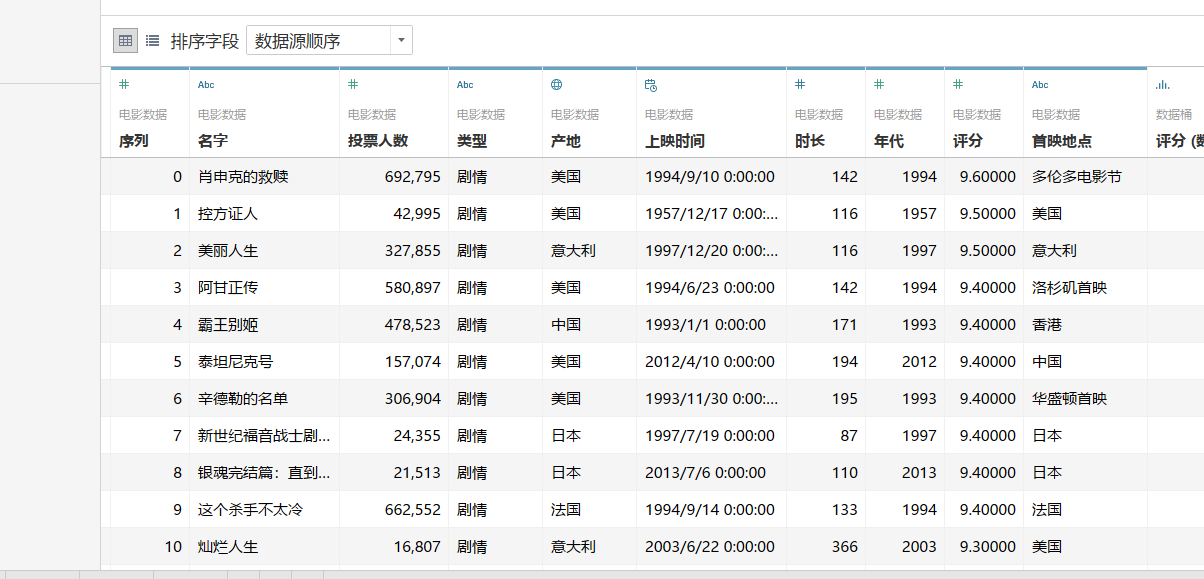This screenshot has height=579, width=1204.
Task: Select the 年代 column header
Action: [x=888, y=141]
